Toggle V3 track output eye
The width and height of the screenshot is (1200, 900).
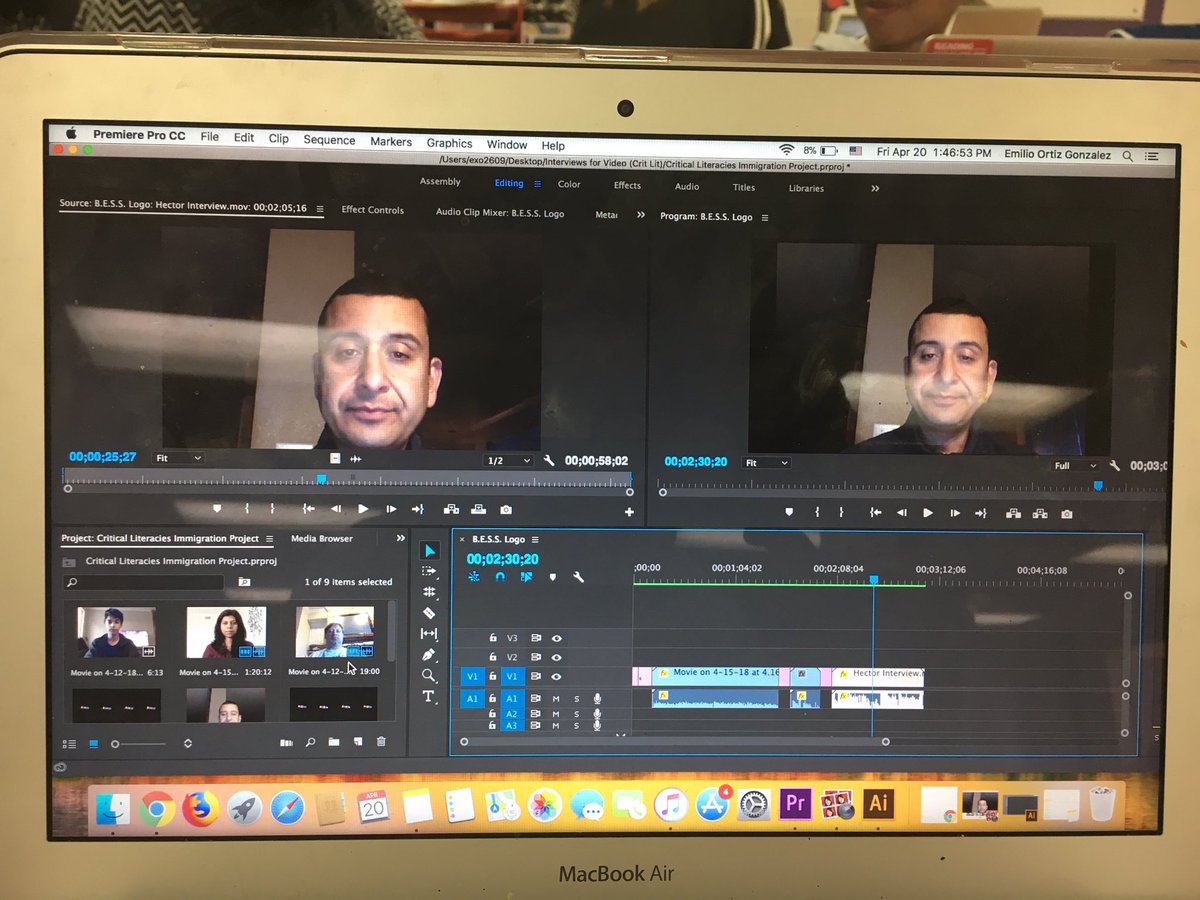tap(557, 637)
